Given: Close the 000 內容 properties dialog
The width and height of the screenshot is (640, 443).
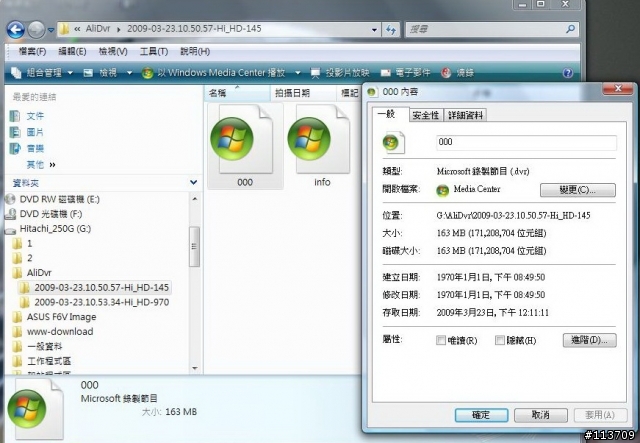Looking at the screenshot, I should [618, 88].
